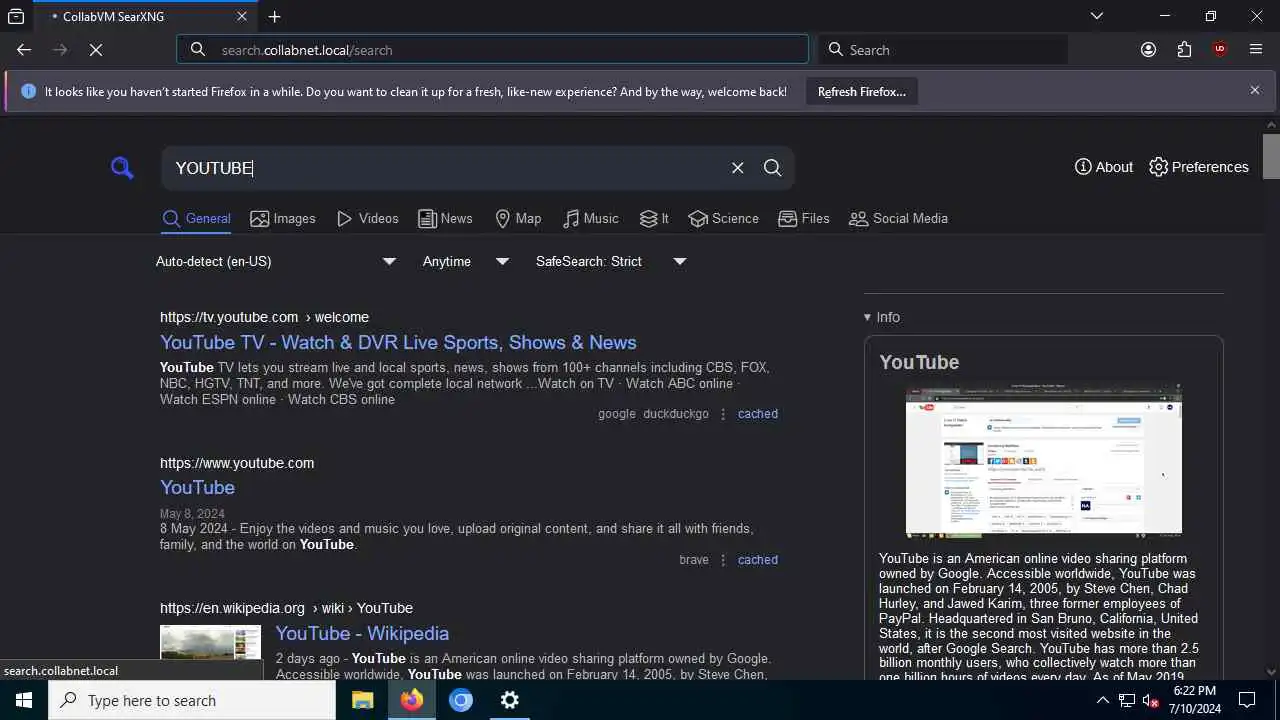Click the Firefox search box
The height and width of the screenshot is (720, 1280).
click(943, 49)
